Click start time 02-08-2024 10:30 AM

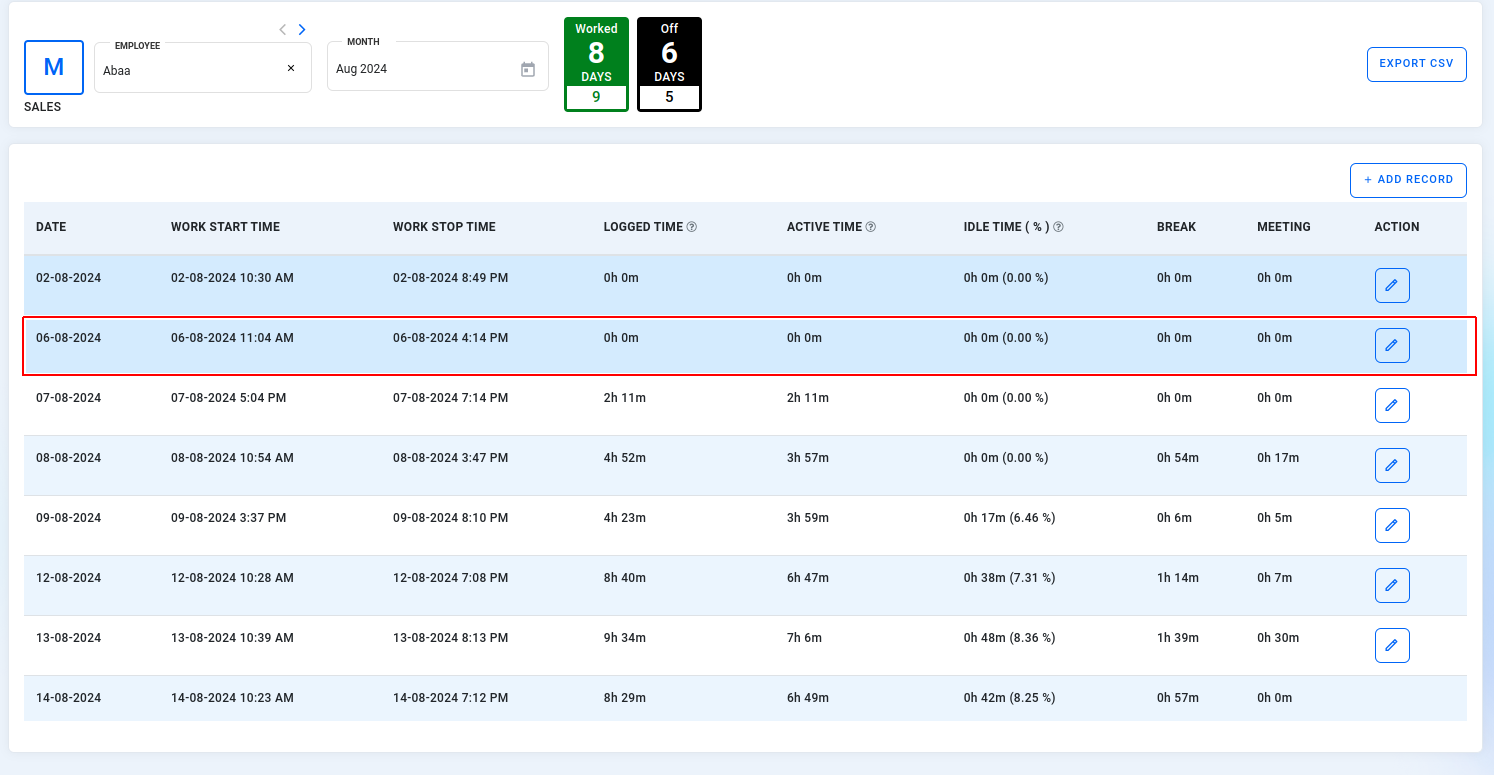pos(232,278)
